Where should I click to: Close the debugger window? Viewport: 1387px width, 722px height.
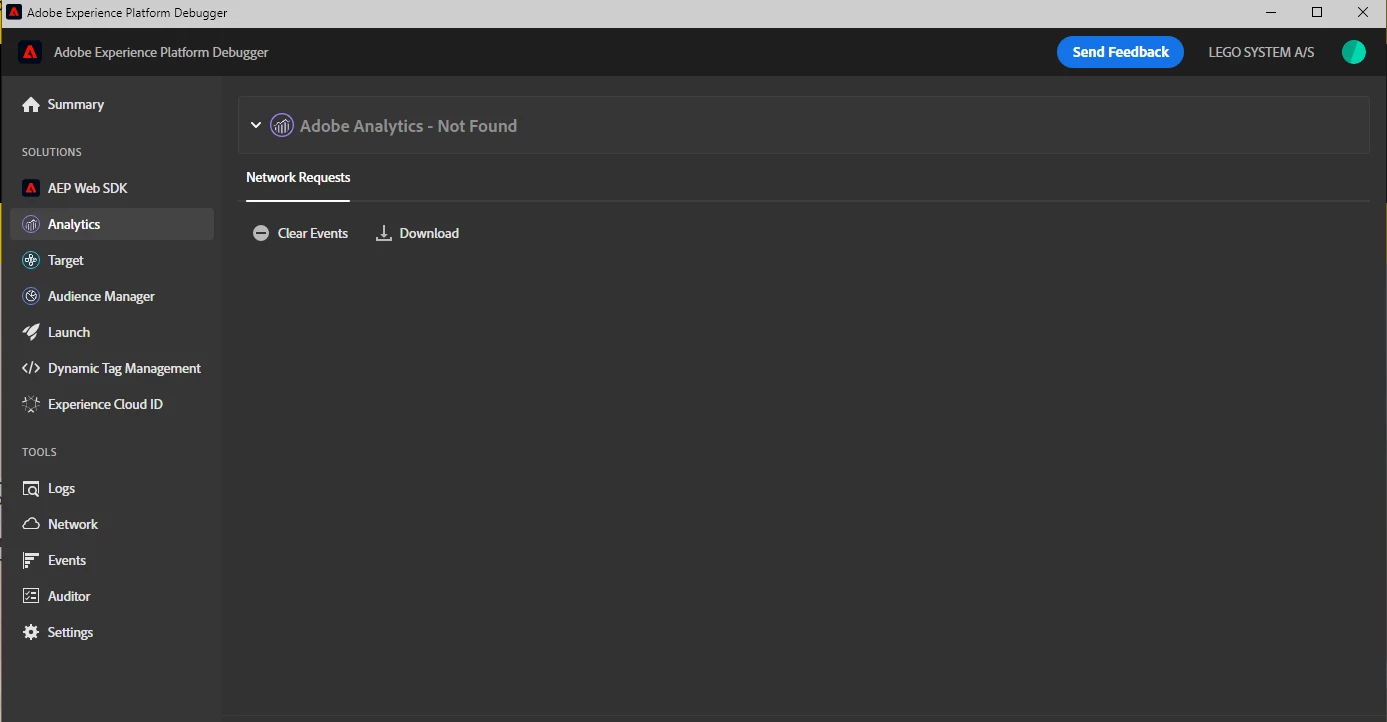[1363, 13]
